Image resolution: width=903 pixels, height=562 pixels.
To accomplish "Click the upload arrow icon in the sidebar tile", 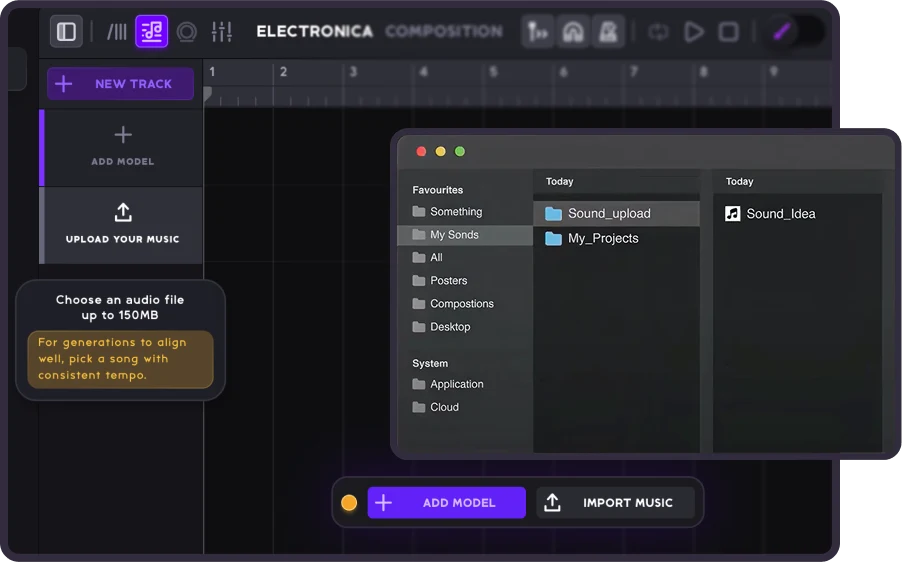I will pyautogui.click(x=123, y=212).
